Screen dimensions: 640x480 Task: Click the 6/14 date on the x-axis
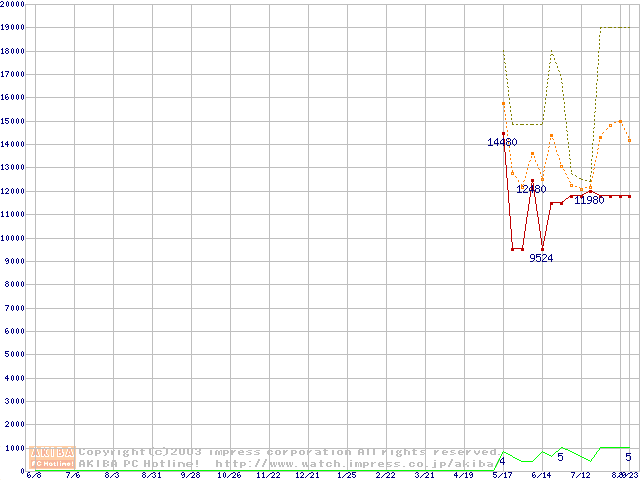(x=541, y=476)
